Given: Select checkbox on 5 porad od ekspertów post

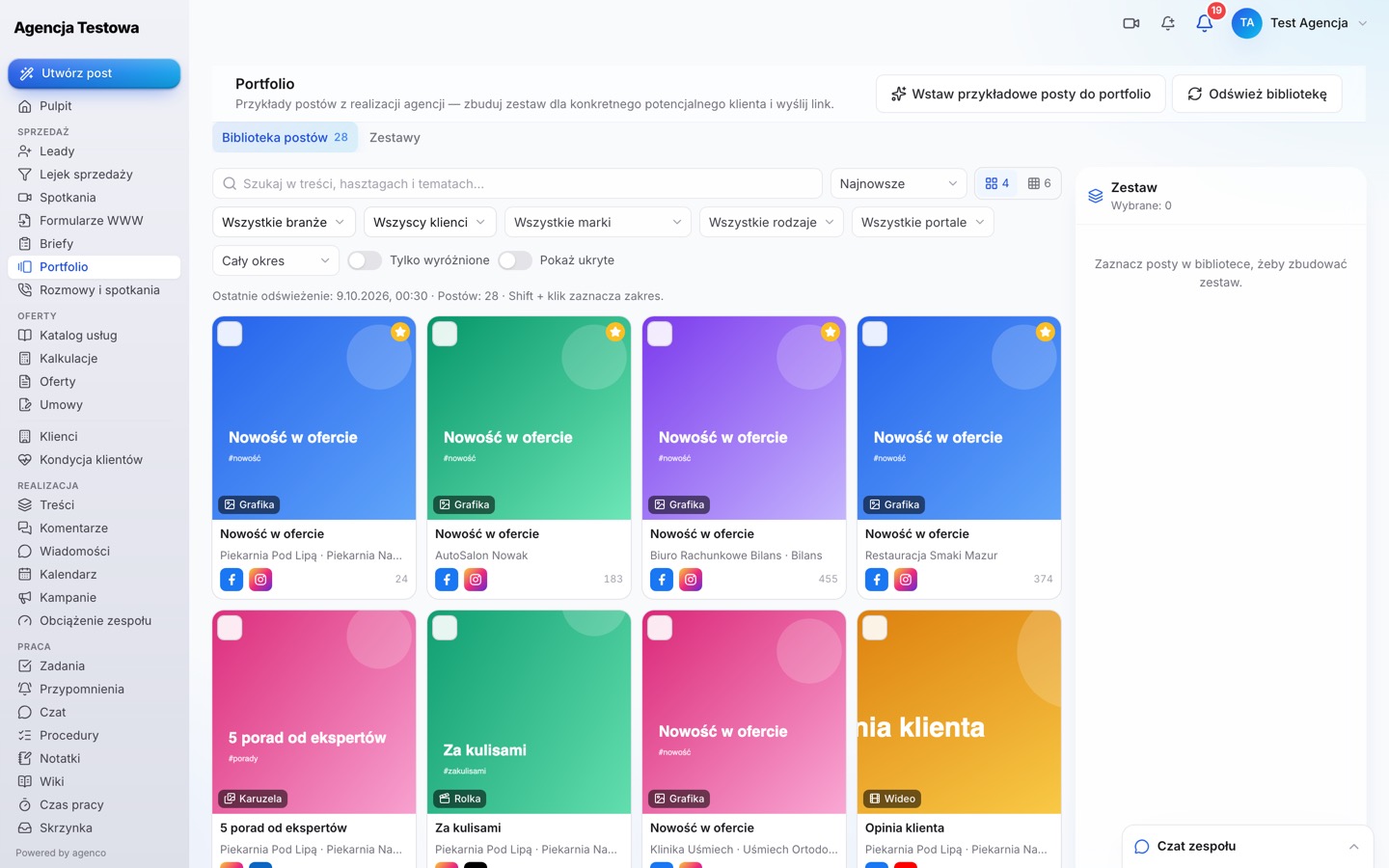Looking at the screenshot, I should pyautogui.click(x=230, y=628).
